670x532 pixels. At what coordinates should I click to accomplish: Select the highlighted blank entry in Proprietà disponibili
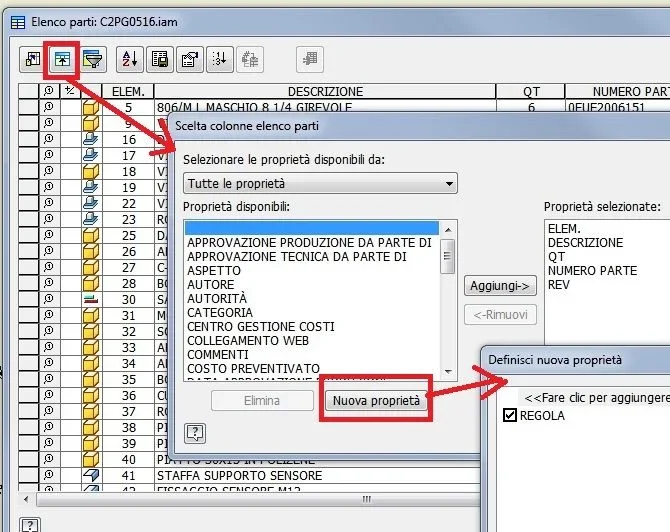312,228
